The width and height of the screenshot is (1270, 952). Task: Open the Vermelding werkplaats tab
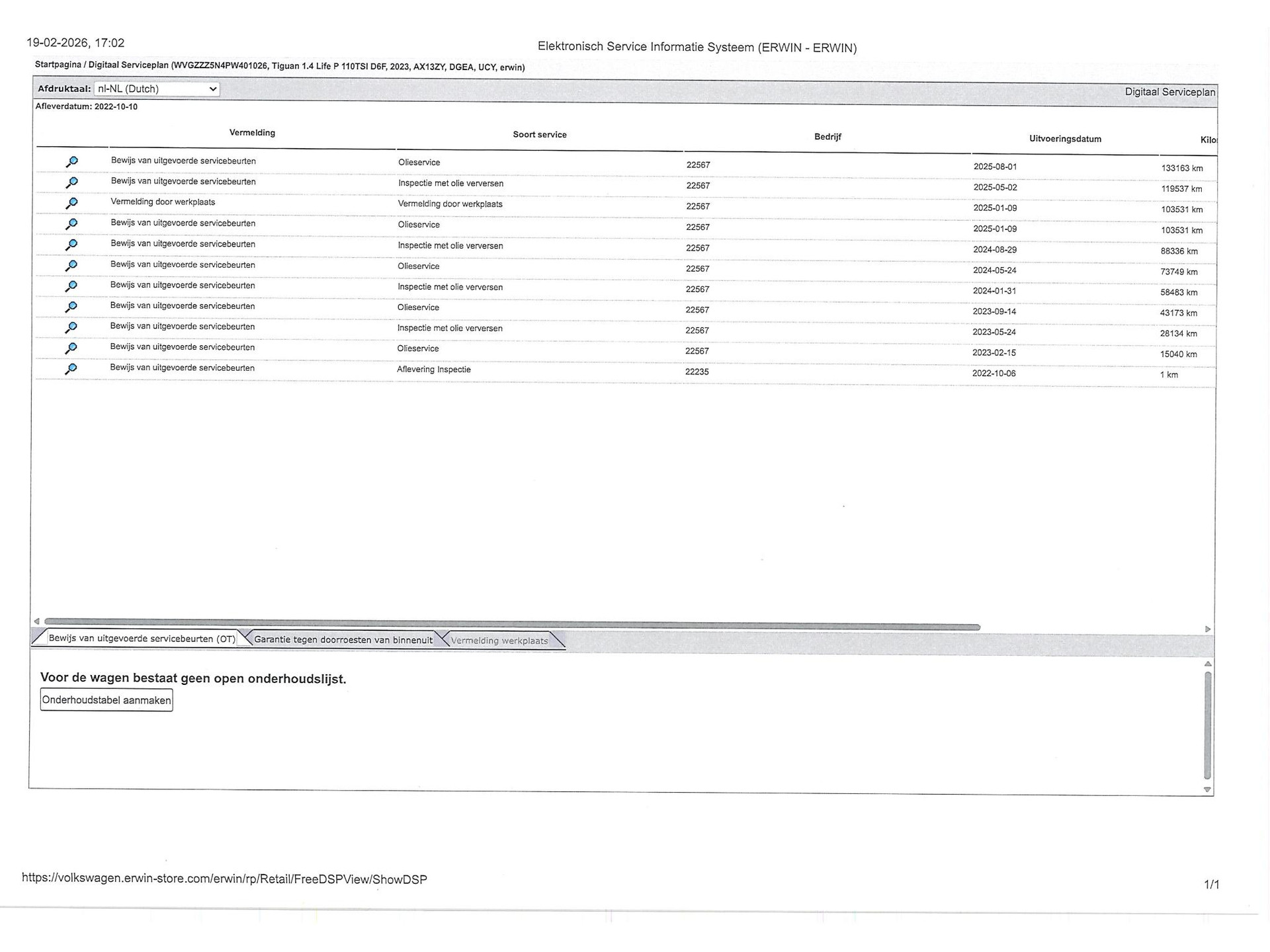click(x=499, y=641)
